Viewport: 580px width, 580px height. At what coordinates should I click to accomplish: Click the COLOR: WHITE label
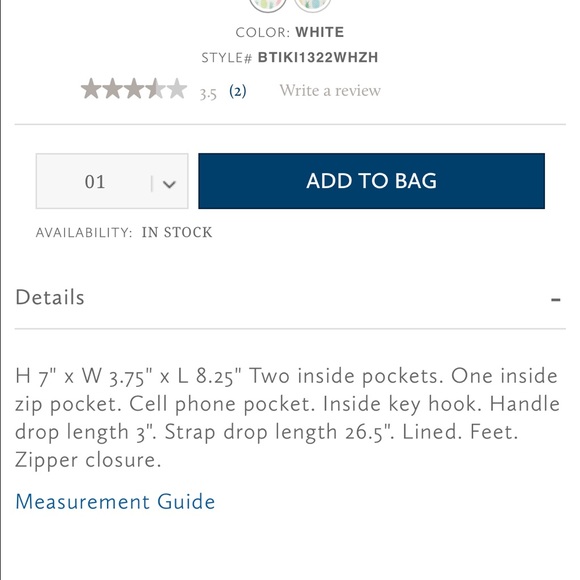tap(290, 32)
